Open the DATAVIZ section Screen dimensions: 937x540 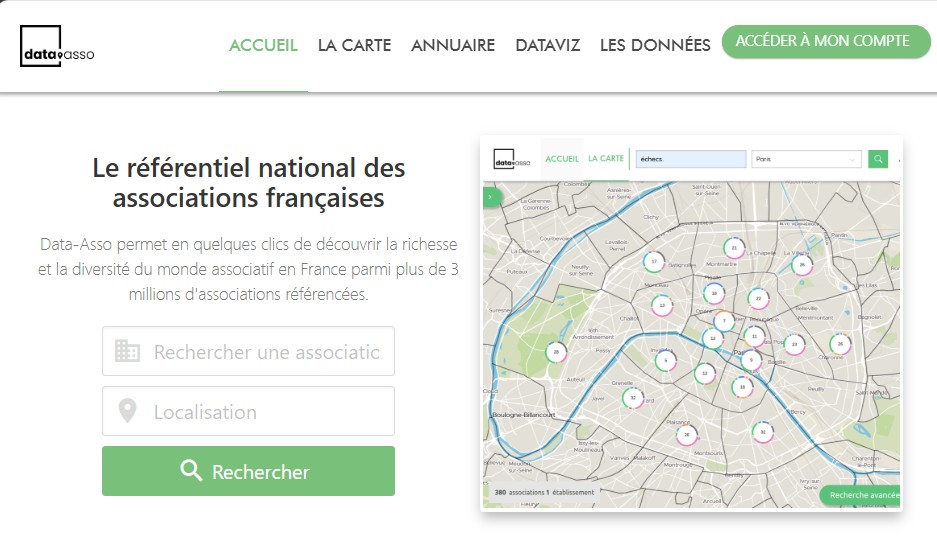click(x=547, y=45)
